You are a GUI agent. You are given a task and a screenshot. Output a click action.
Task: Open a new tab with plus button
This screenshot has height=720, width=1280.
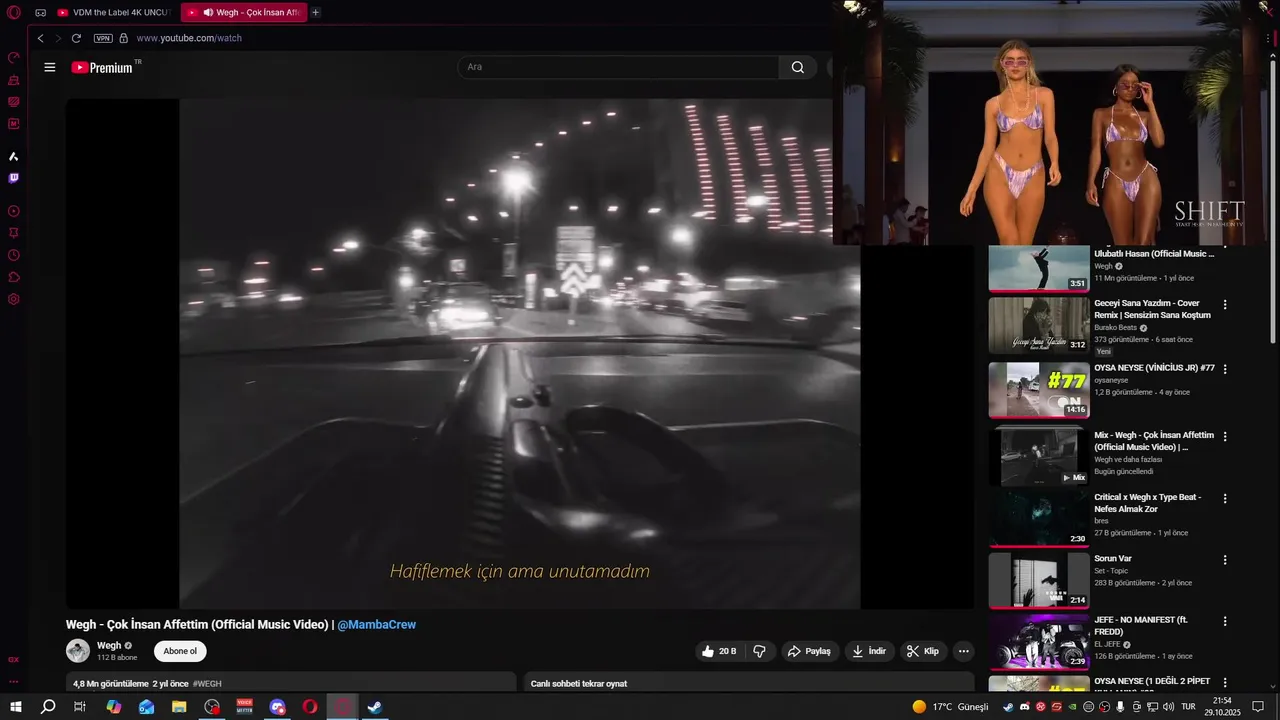[x=316, y=13]
